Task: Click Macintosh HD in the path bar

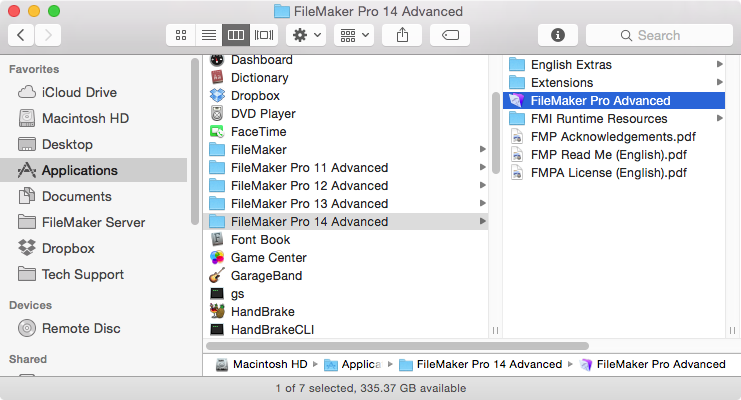Action: (263, 364)
